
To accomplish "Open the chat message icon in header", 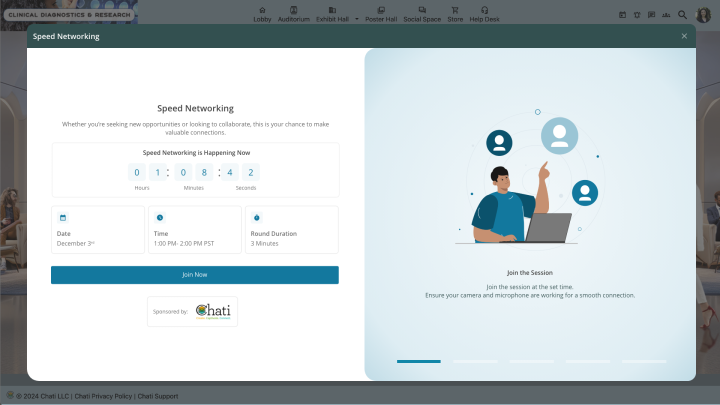I will (651, 15).
